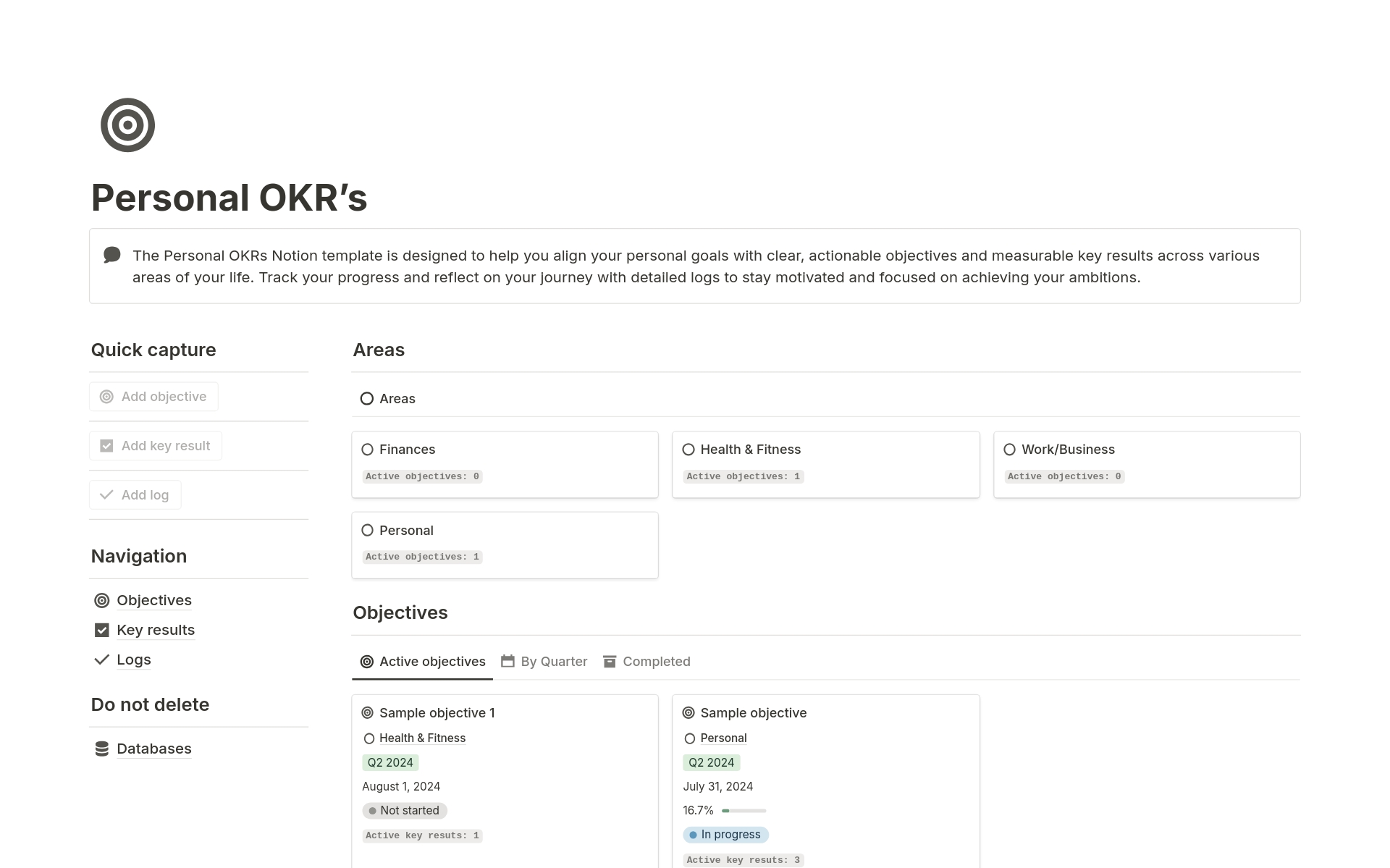Screen dimensions: 1390x868
Task: Click the 16.7% progress bar
Action: (x=744, y=811)
